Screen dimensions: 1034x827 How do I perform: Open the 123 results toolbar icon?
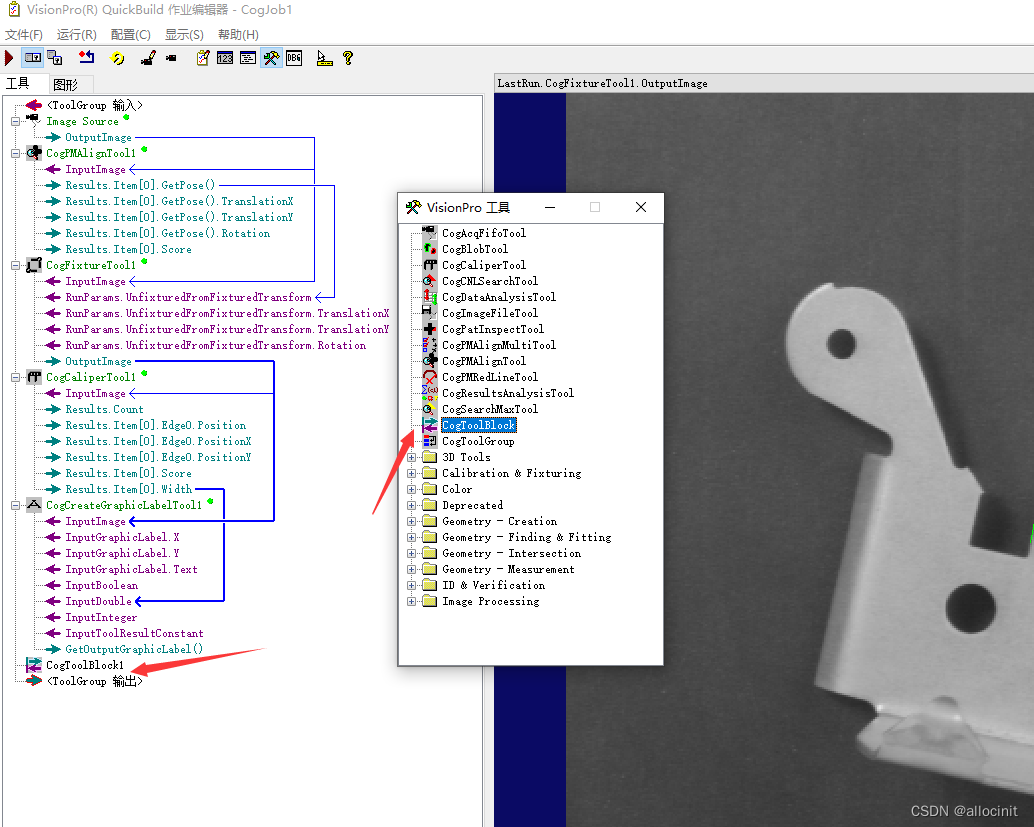[225, 58]
